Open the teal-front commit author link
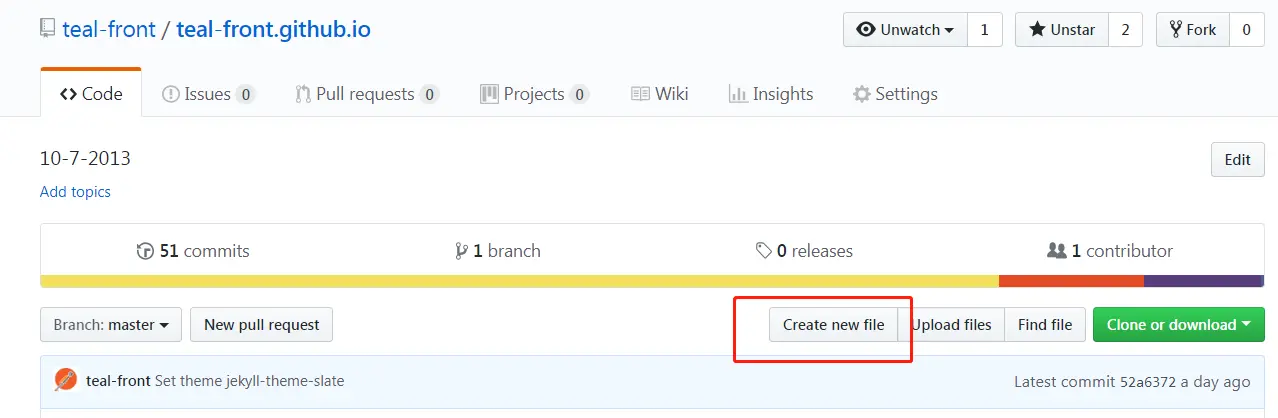 point(118,381)
